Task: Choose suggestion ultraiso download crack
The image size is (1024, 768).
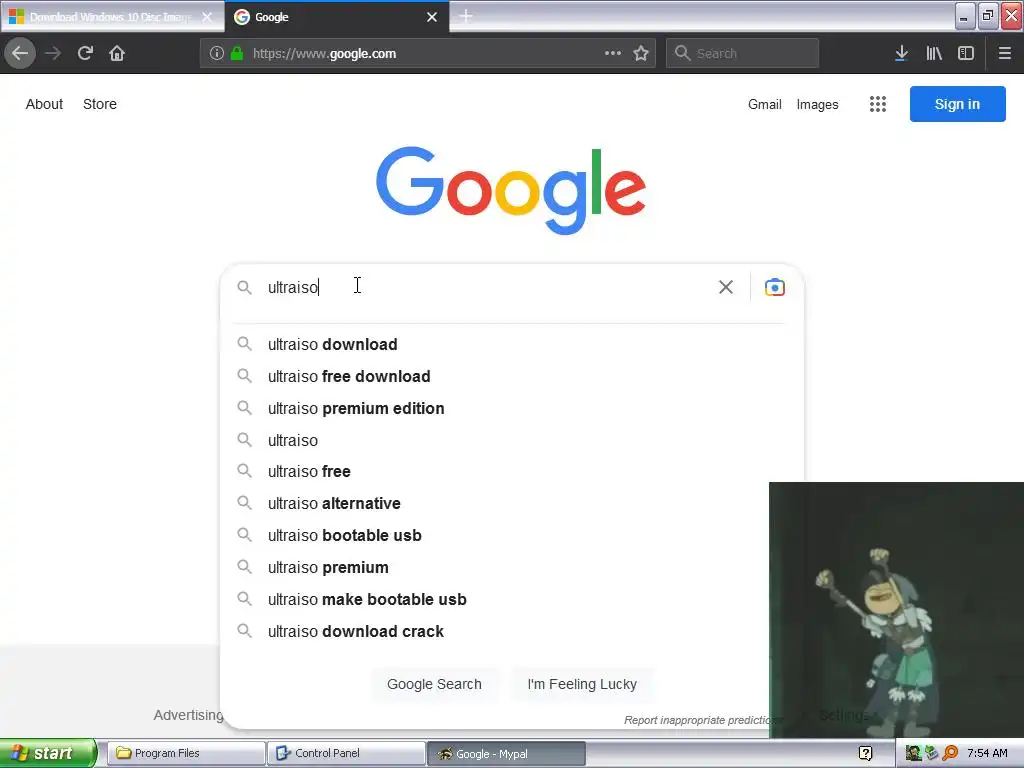Action: 496,632
